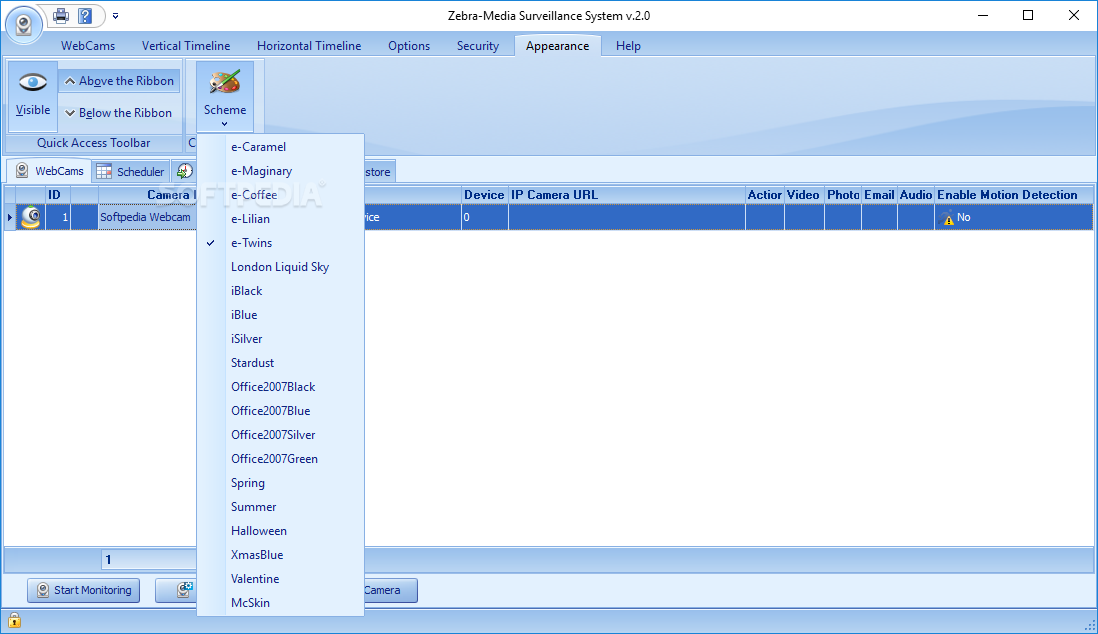
Task: Switch to the Scheduler page tab
Action: point(131,172)
